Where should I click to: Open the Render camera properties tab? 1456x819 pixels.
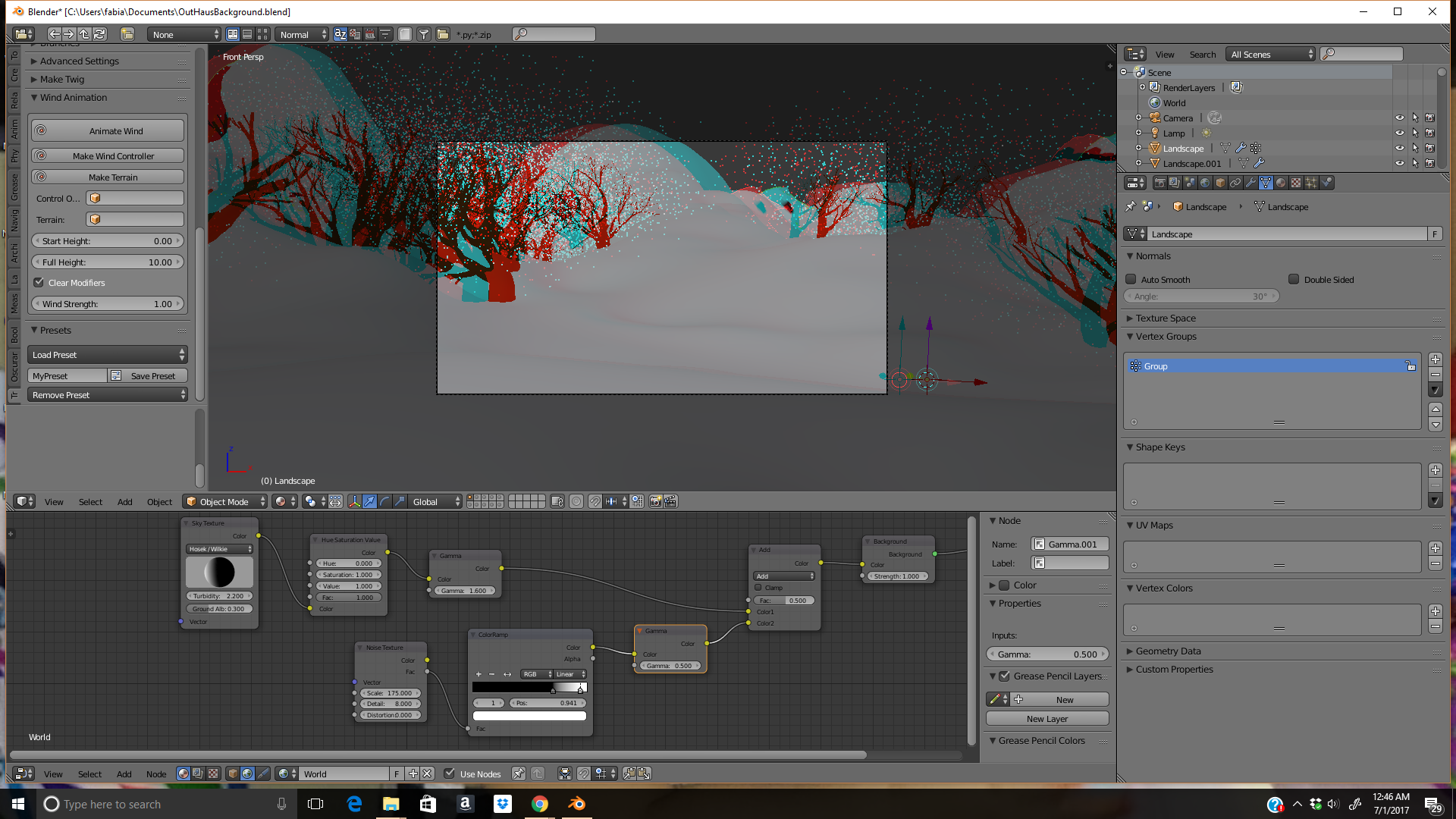1159,183
